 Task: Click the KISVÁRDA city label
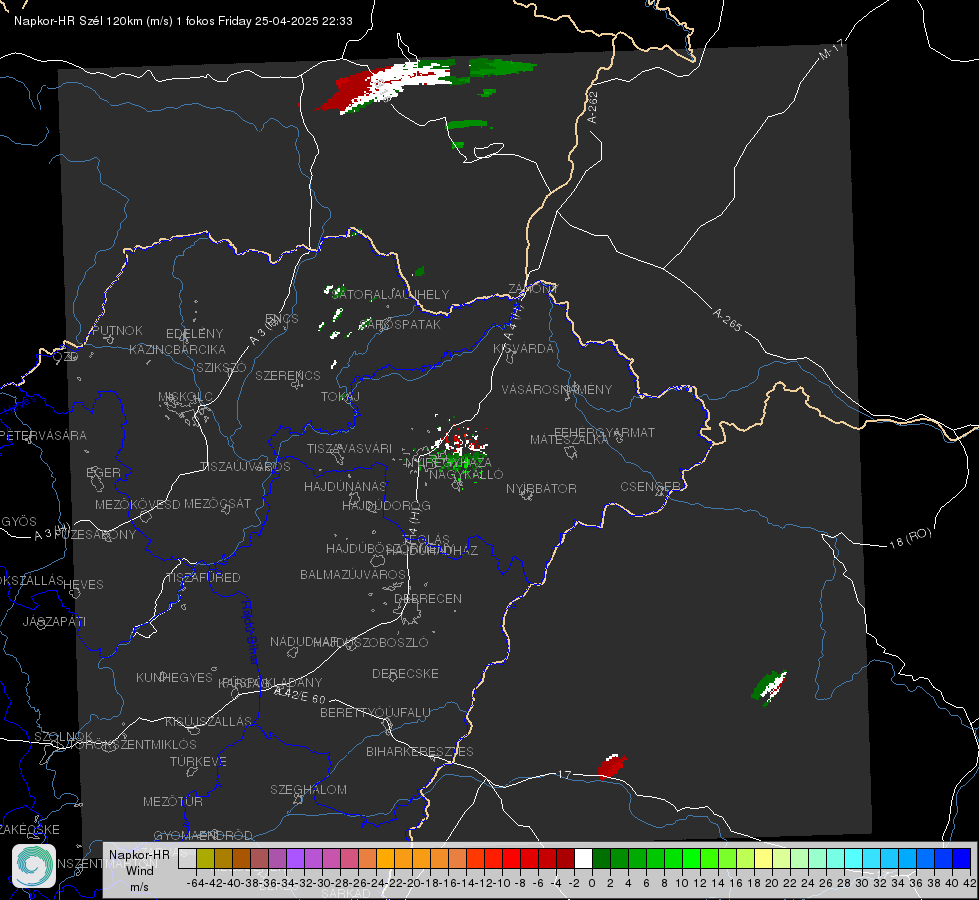point(523,349)
